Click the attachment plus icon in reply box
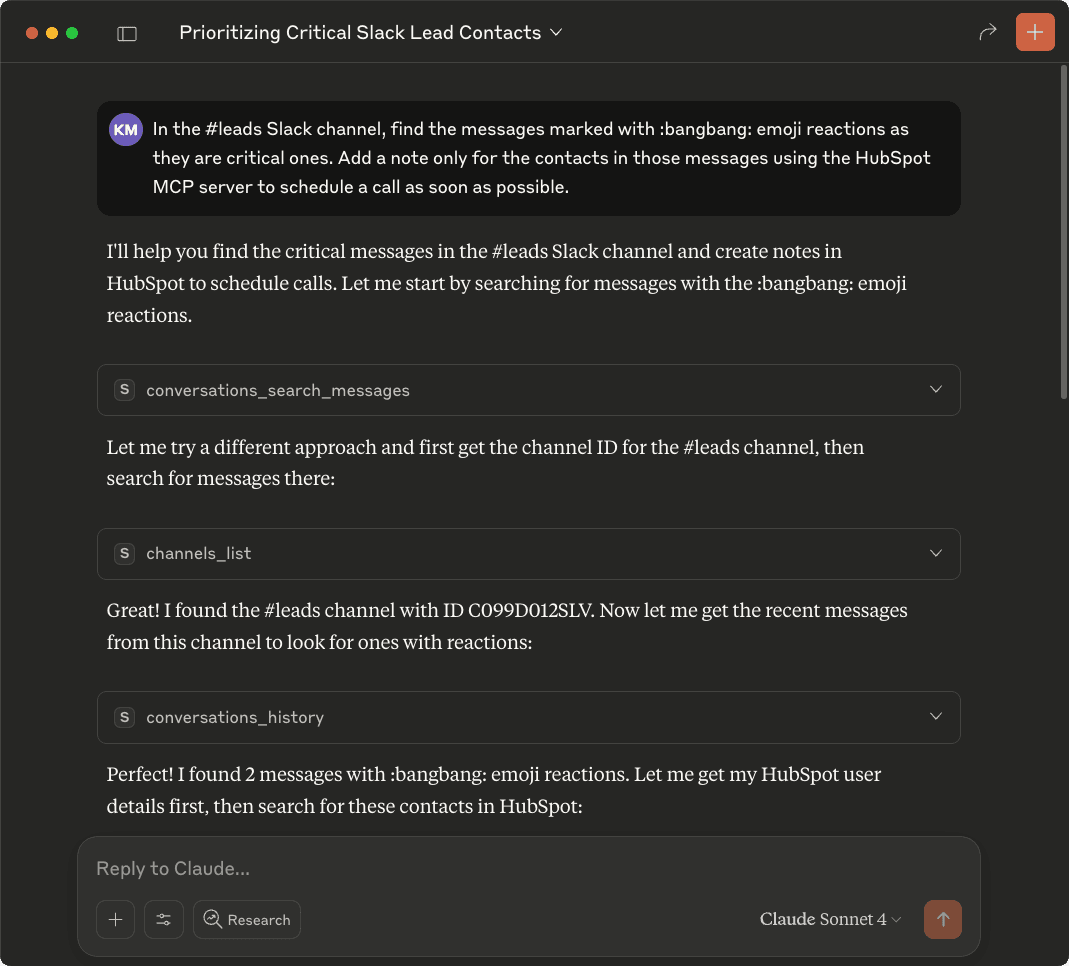The height and width of the screenshot is (966, 1069). (115, 919)
